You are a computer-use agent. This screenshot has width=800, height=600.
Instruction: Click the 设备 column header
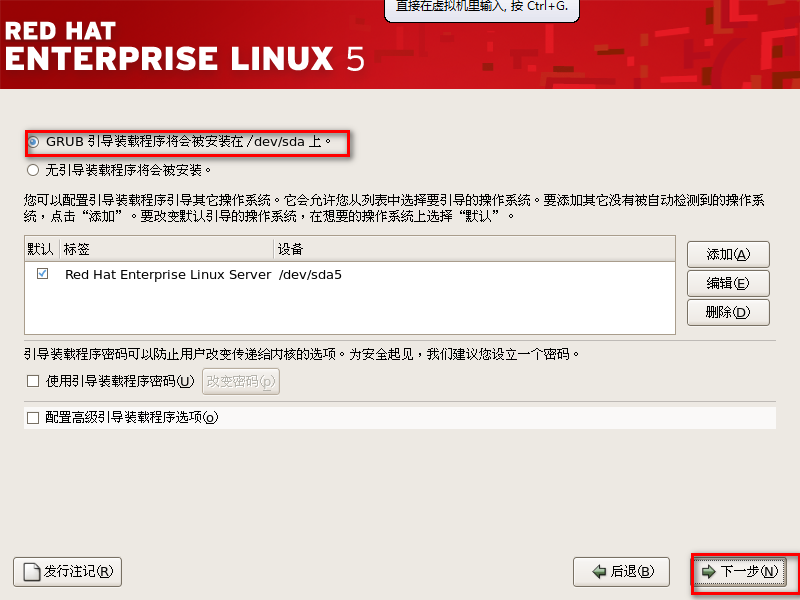(474, 249)
